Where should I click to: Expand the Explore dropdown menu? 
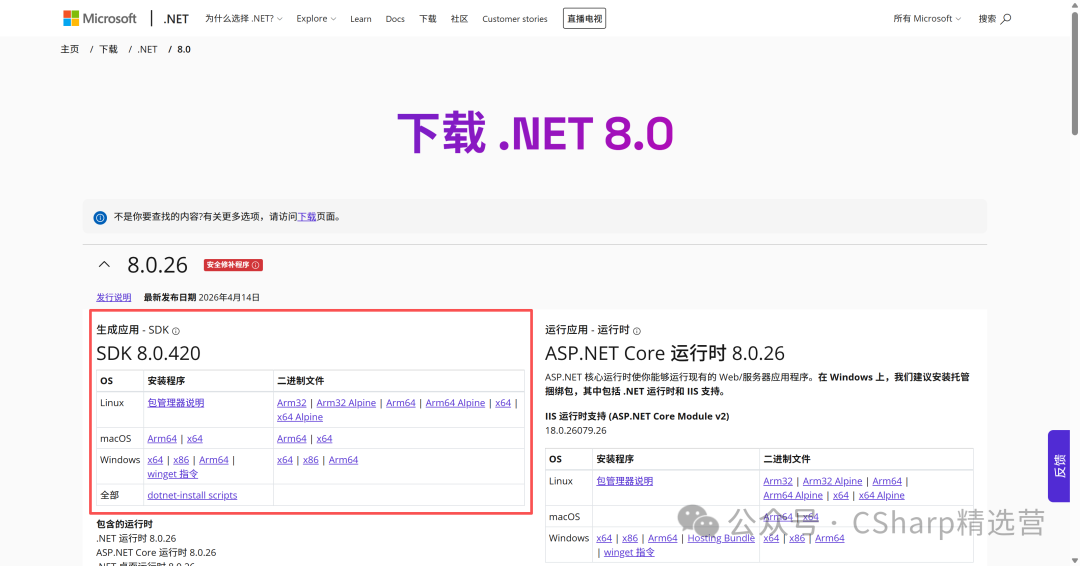[x=316, y=19]
